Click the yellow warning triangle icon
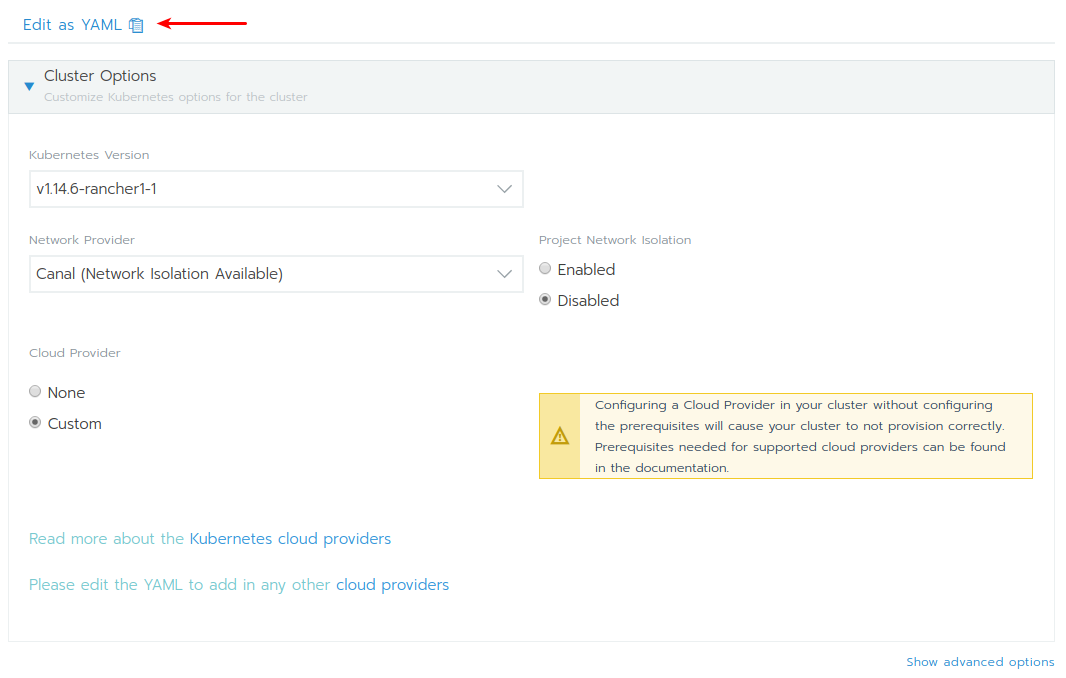Screen dimensions: 1066x678 tap(559, 436)
